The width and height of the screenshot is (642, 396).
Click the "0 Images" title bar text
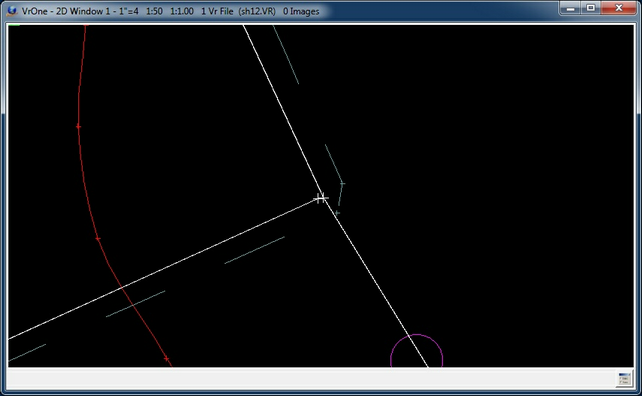(301, 11)
